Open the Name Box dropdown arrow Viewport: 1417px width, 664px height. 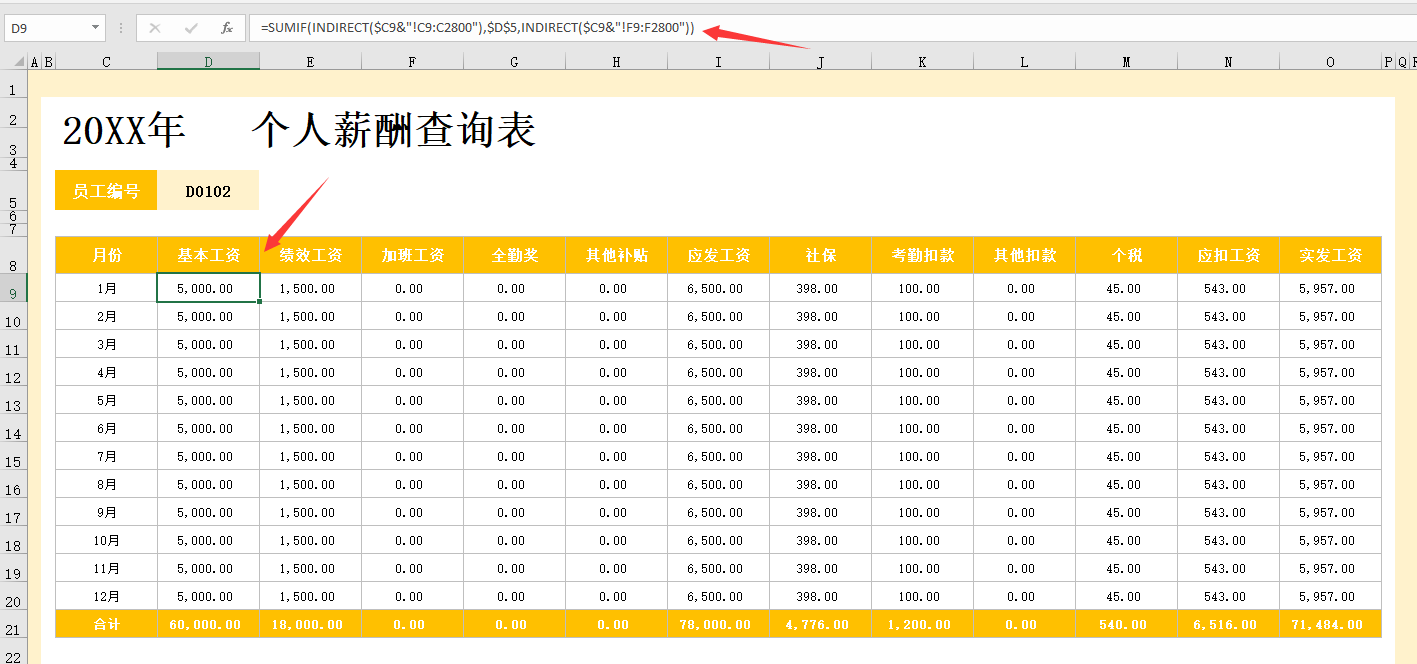click(96, 28)
